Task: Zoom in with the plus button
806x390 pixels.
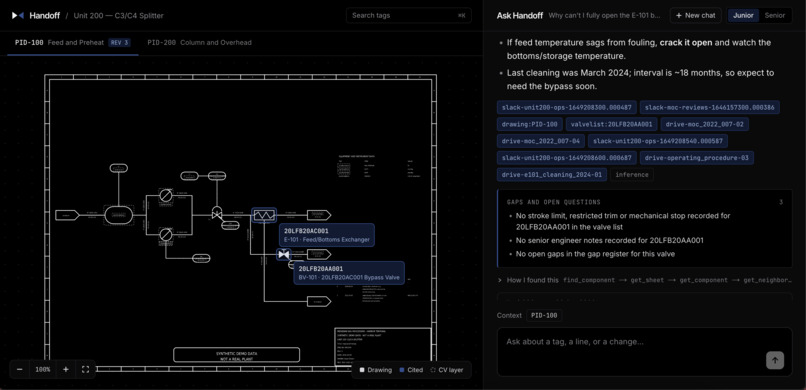Action: tap(66, 369)
